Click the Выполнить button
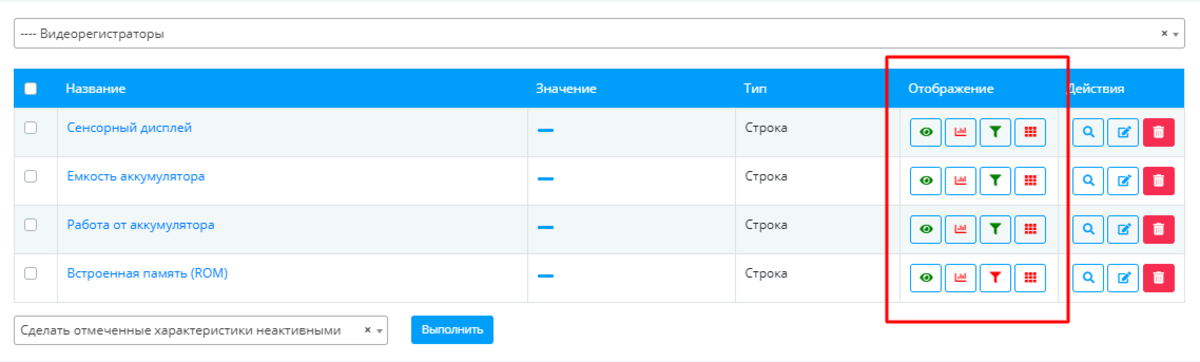Screen dimensions: 1200x362 coord(452,329)
